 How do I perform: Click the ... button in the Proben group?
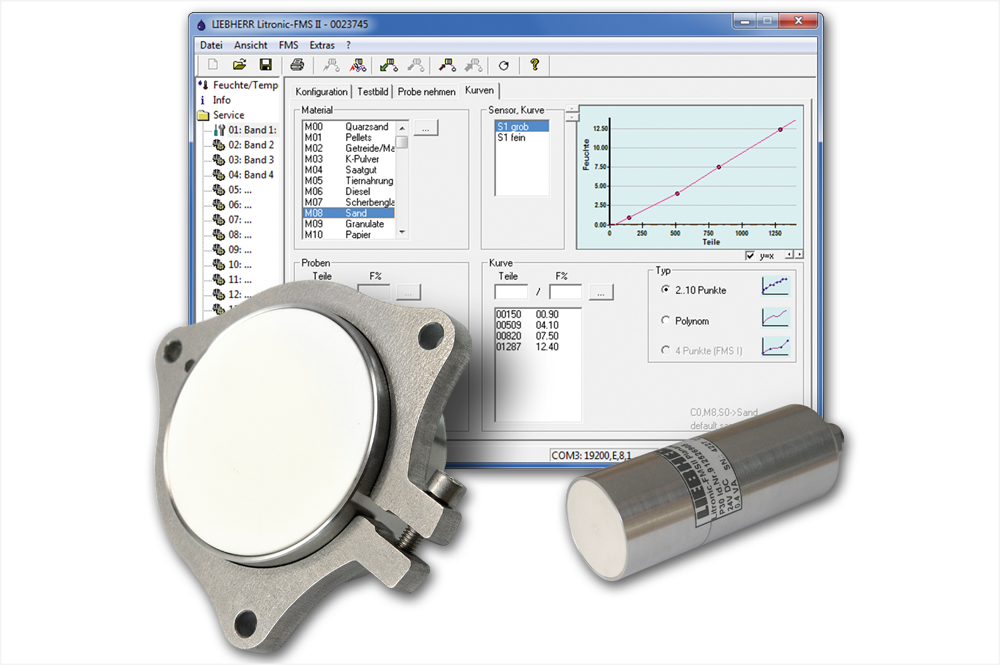coord(408,293)
